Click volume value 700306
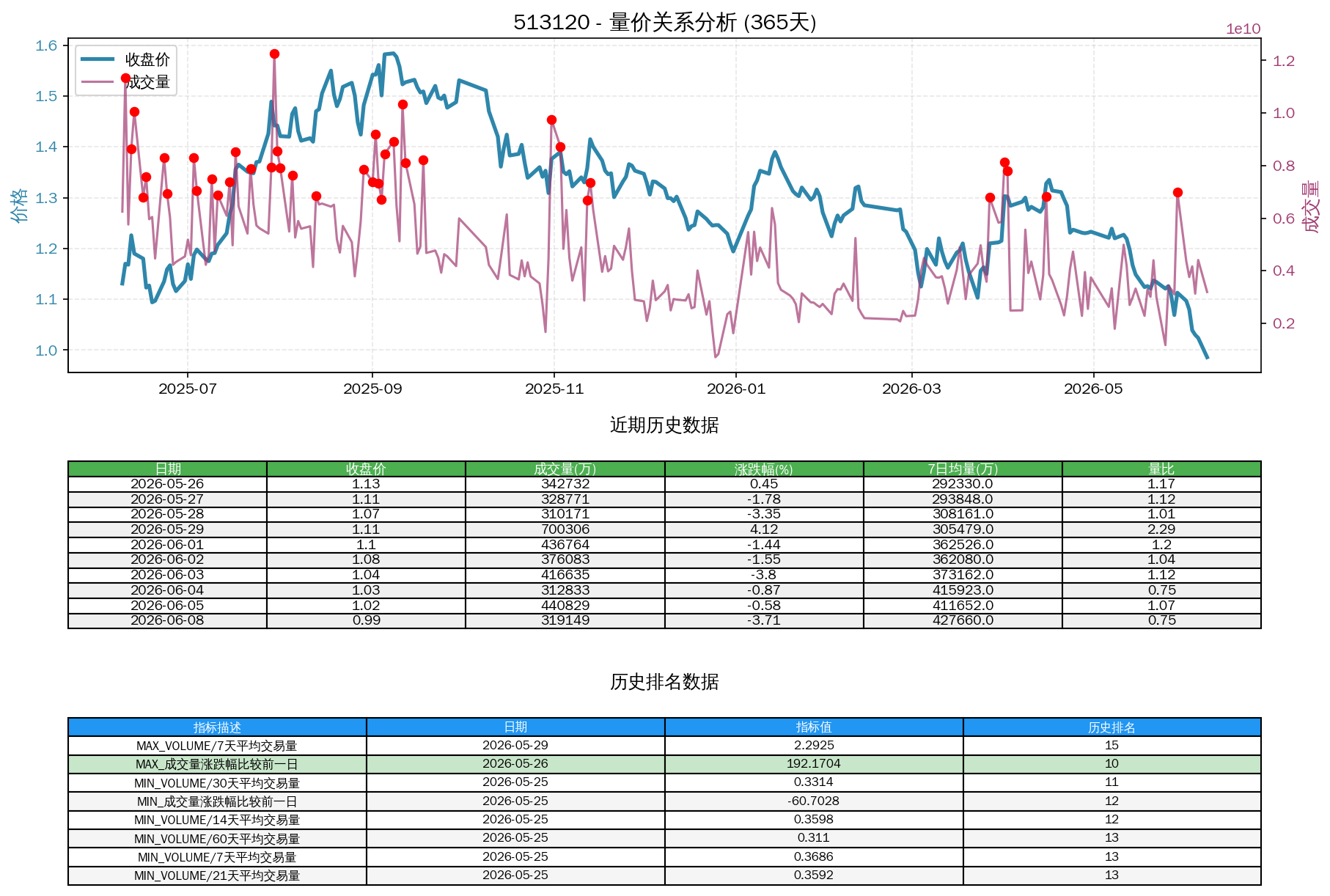The height and width of the screenshot is (896, 1330). tap(565, 529)
